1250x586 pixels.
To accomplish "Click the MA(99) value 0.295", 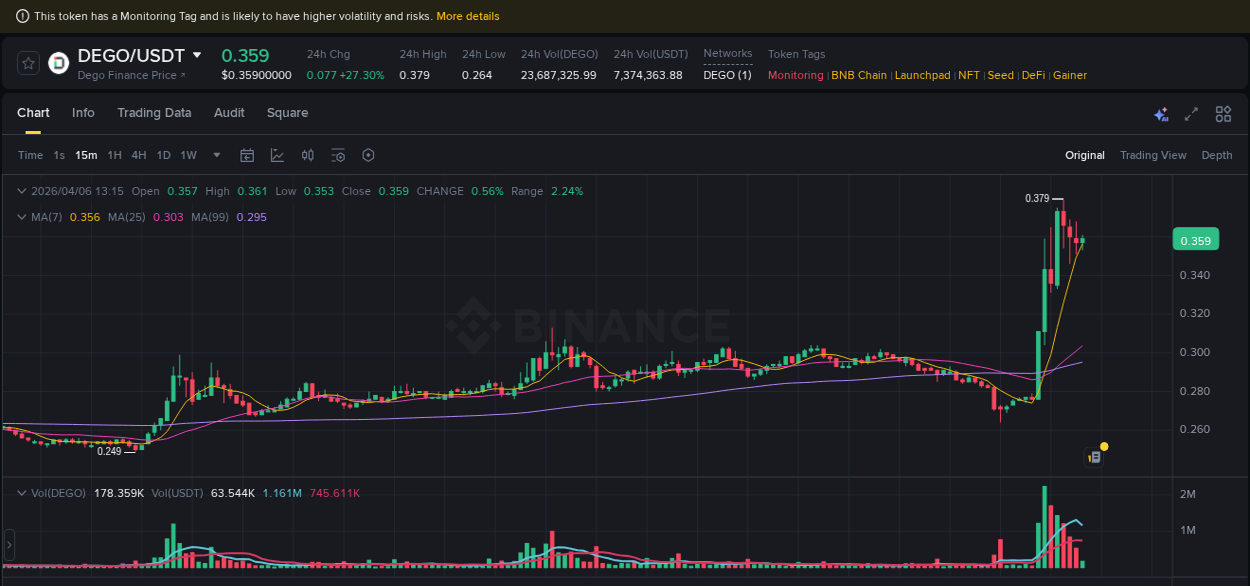I will (251, 217).
